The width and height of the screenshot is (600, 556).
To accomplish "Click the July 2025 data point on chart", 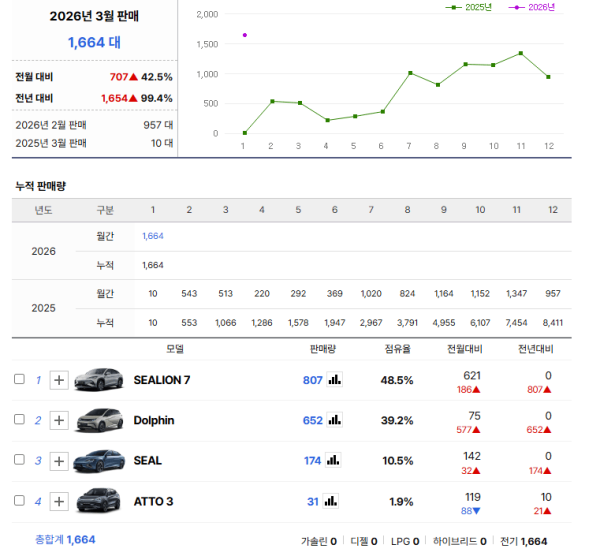I will (410, 73).
